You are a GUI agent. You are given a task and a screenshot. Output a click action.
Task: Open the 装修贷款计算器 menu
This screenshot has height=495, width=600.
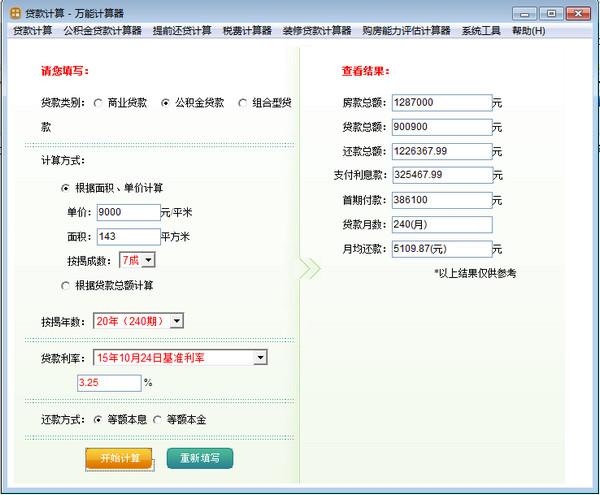(317, 31)
